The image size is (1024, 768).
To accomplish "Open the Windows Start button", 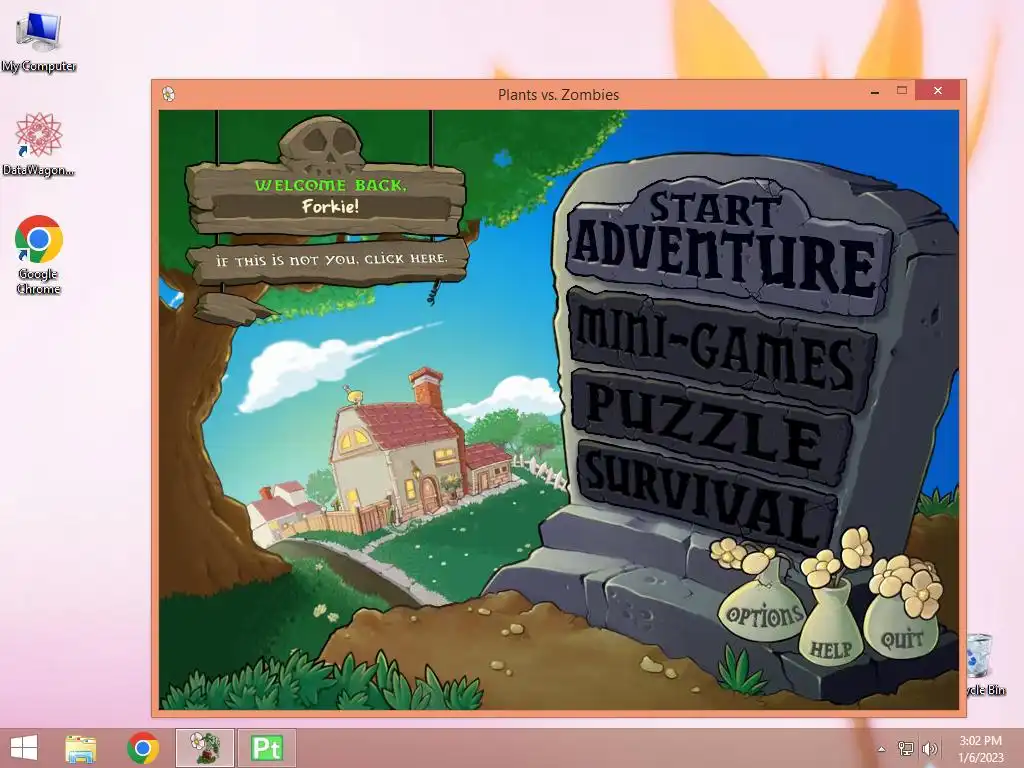I will click(x=24, y=748).
